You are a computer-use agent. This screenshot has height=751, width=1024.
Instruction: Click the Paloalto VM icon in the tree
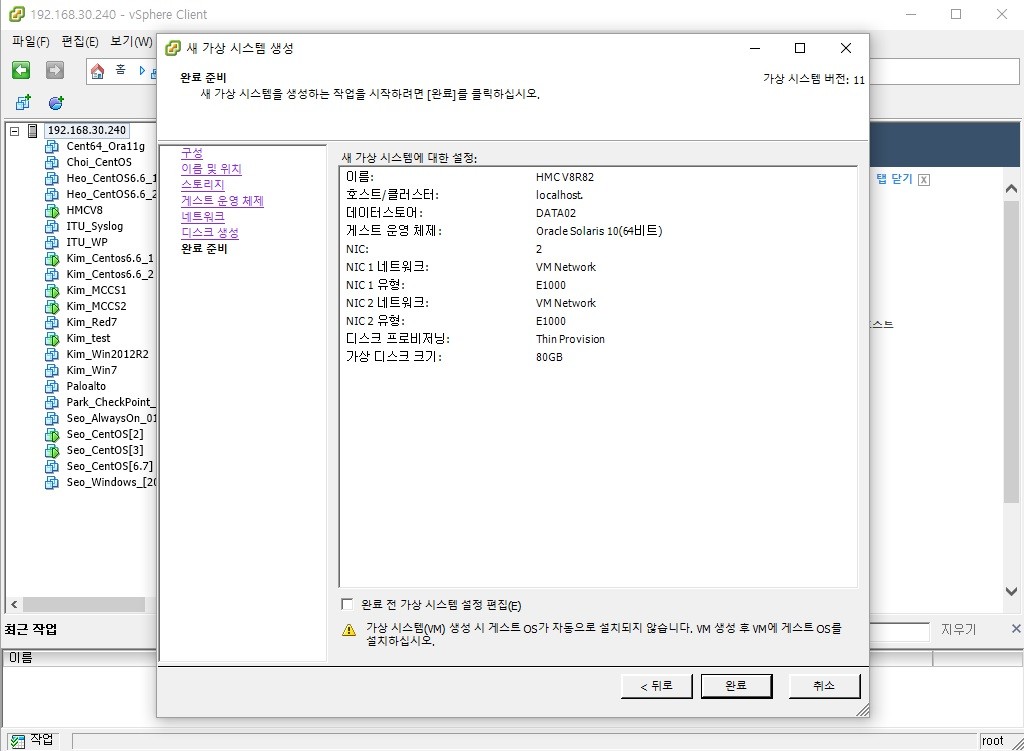point(53,386)
